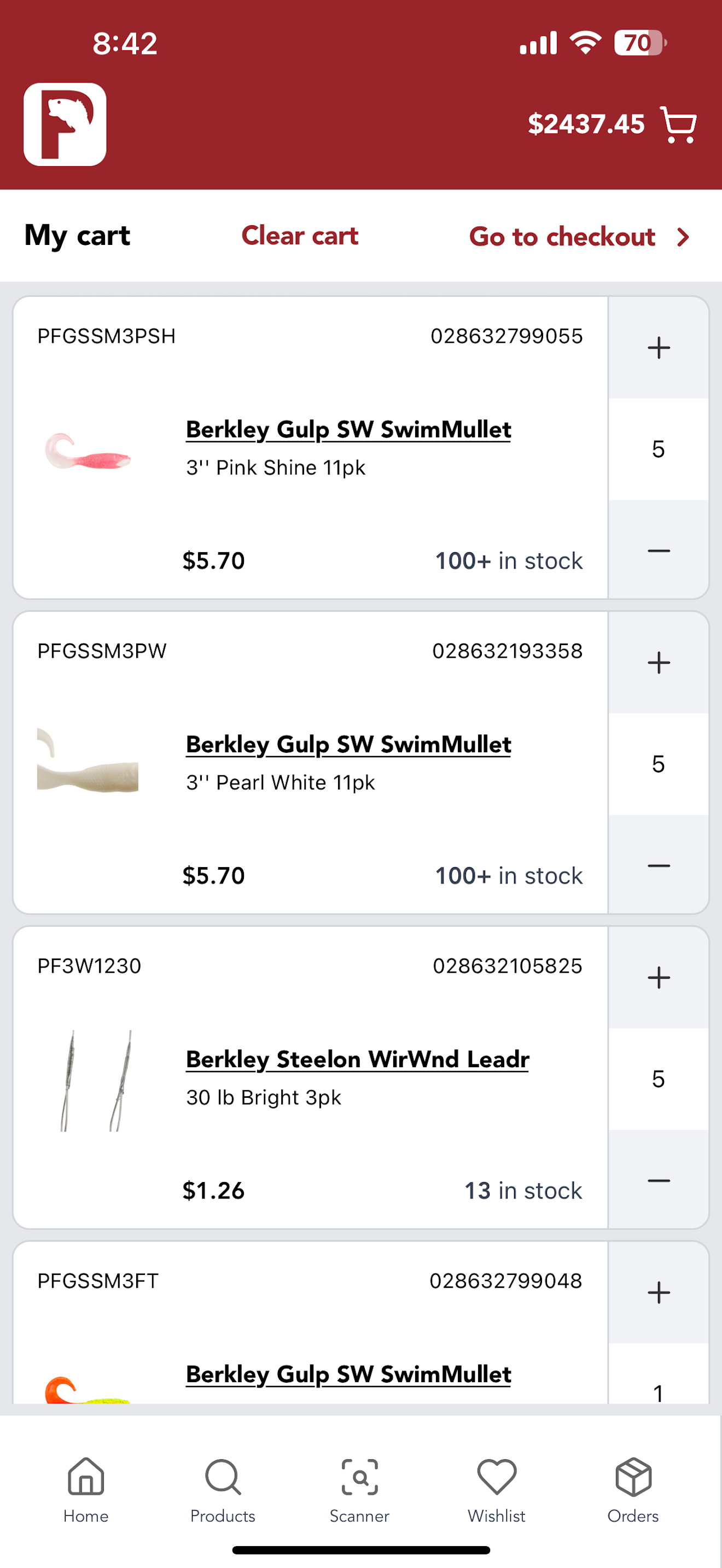
Task: Open the Pink Shine Berkley Gulp SwimMullet link
Action: click(x=348, y=430)
